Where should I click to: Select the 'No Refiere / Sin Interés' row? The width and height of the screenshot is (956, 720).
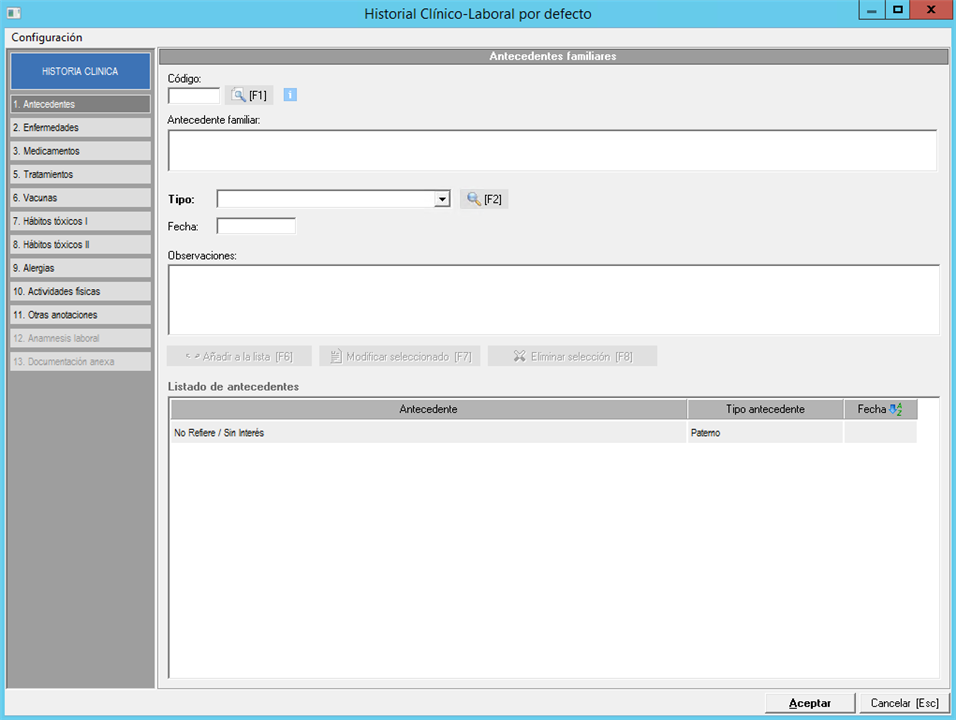coord(428,432)
